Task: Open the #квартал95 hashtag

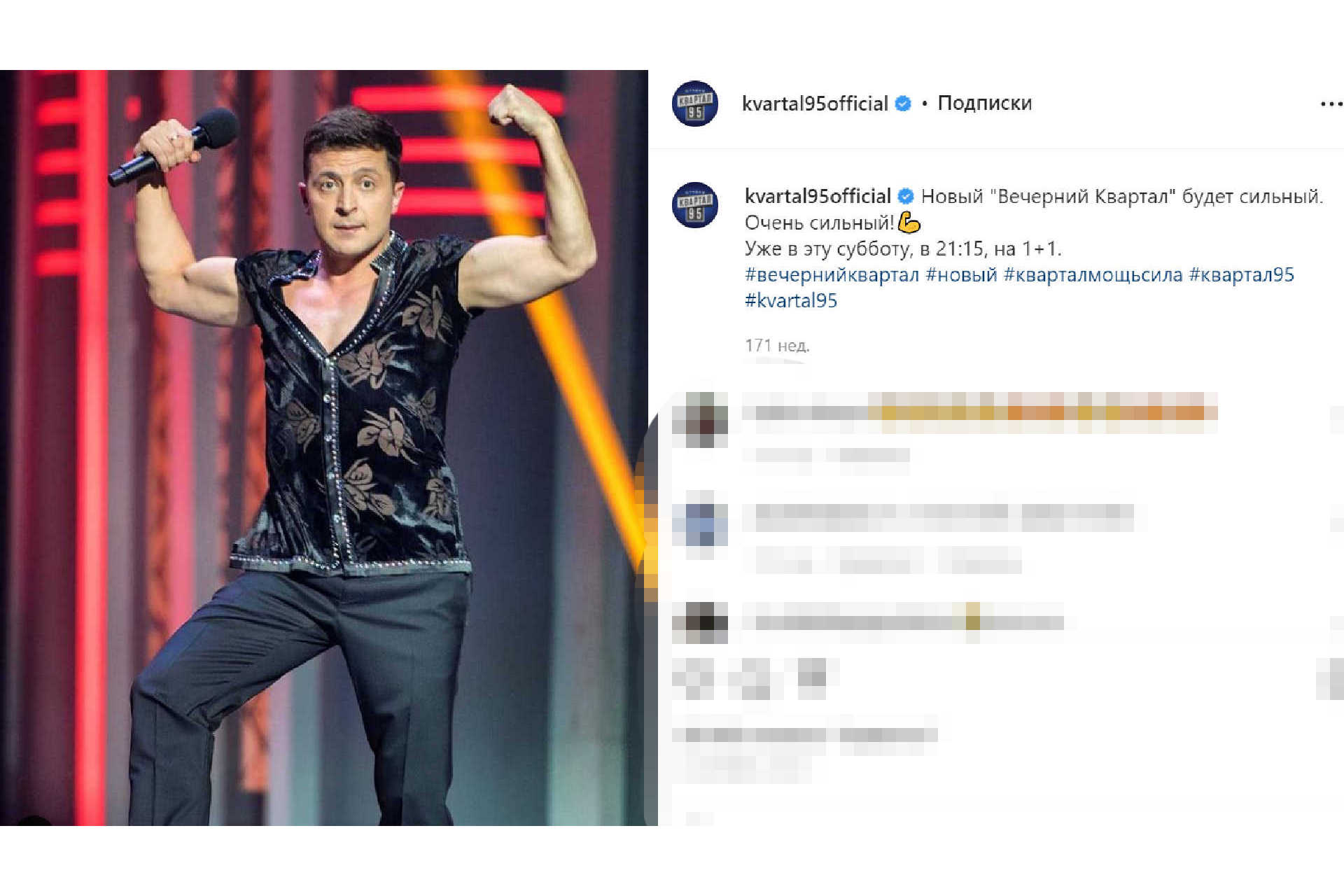Action: [x=1242, y=274]
